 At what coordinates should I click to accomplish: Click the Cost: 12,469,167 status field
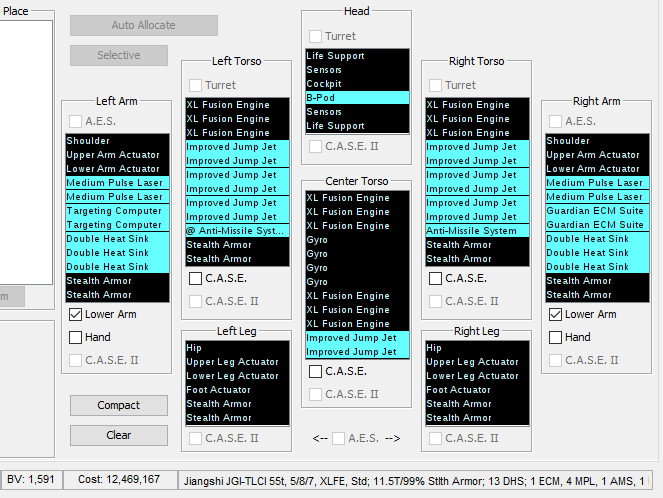pos(119,480)
